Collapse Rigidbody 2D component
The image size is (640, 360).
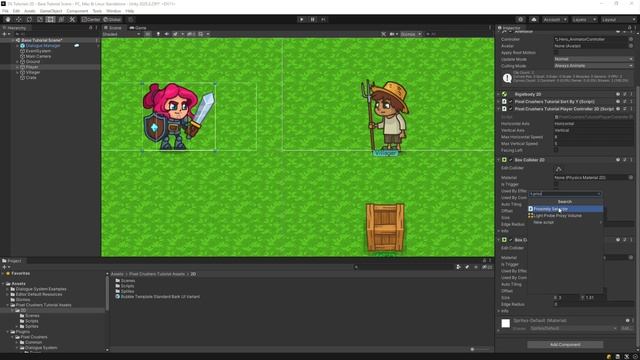(x=499, y=94)
